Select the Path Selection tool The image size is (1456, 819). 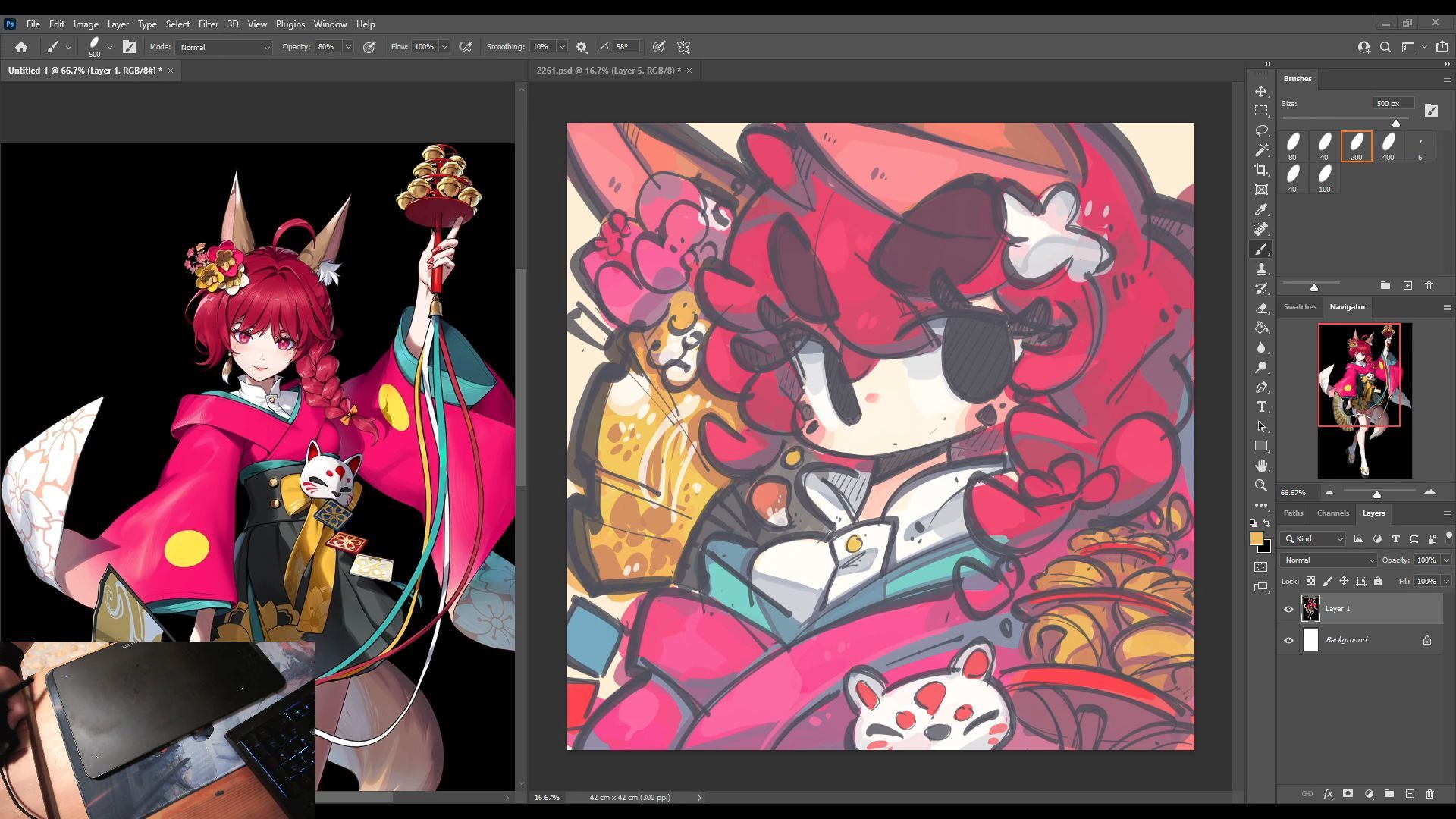1261,426
